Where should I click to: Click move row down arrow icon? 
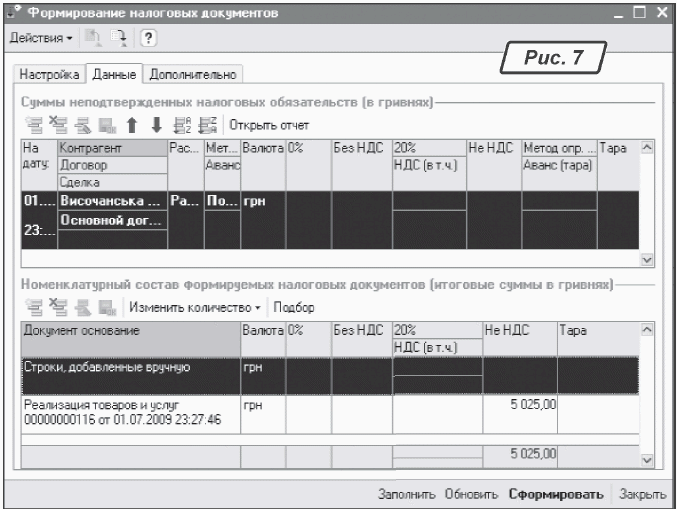pos(156,125)
